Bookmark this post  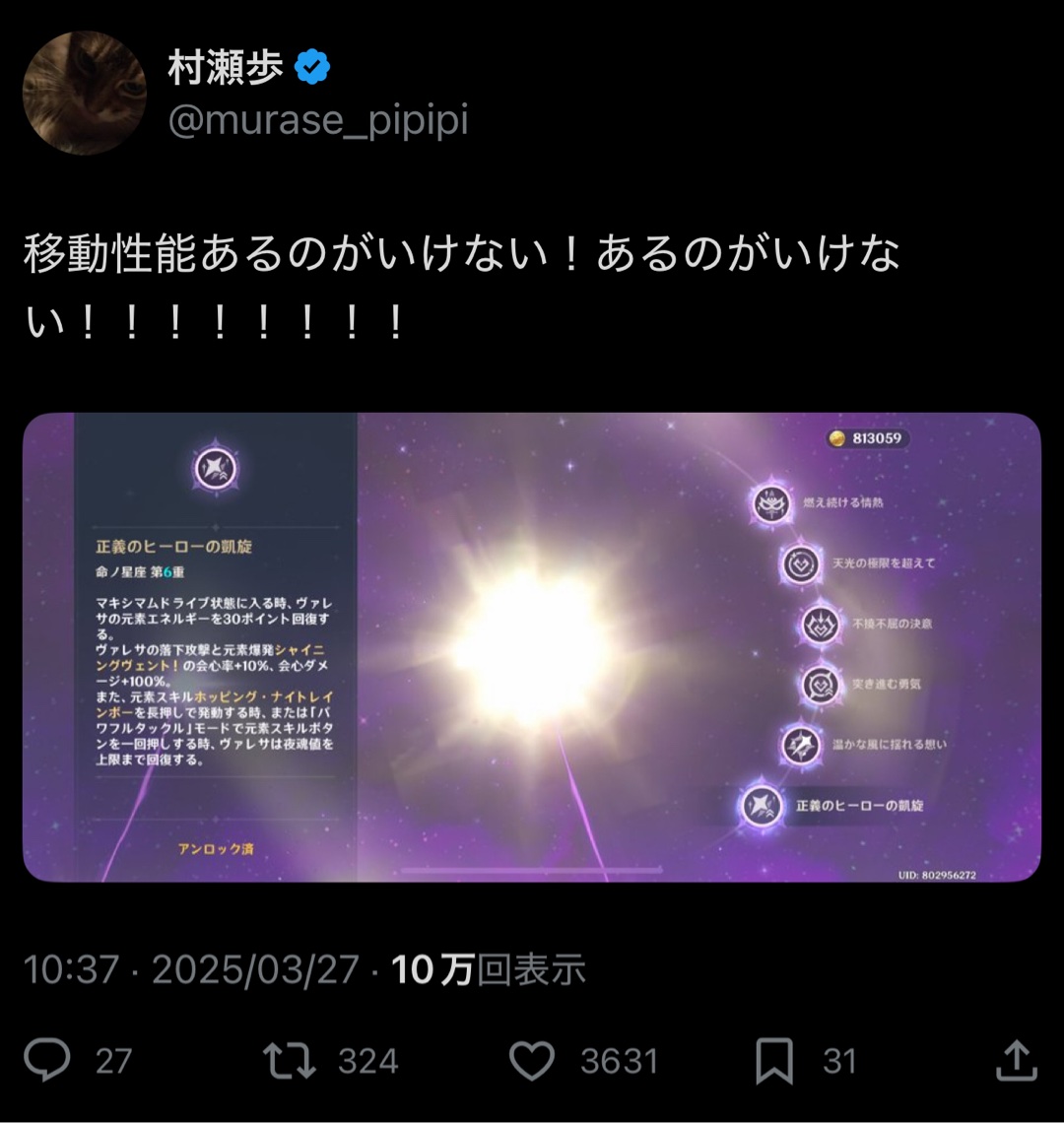[774, 1061]
